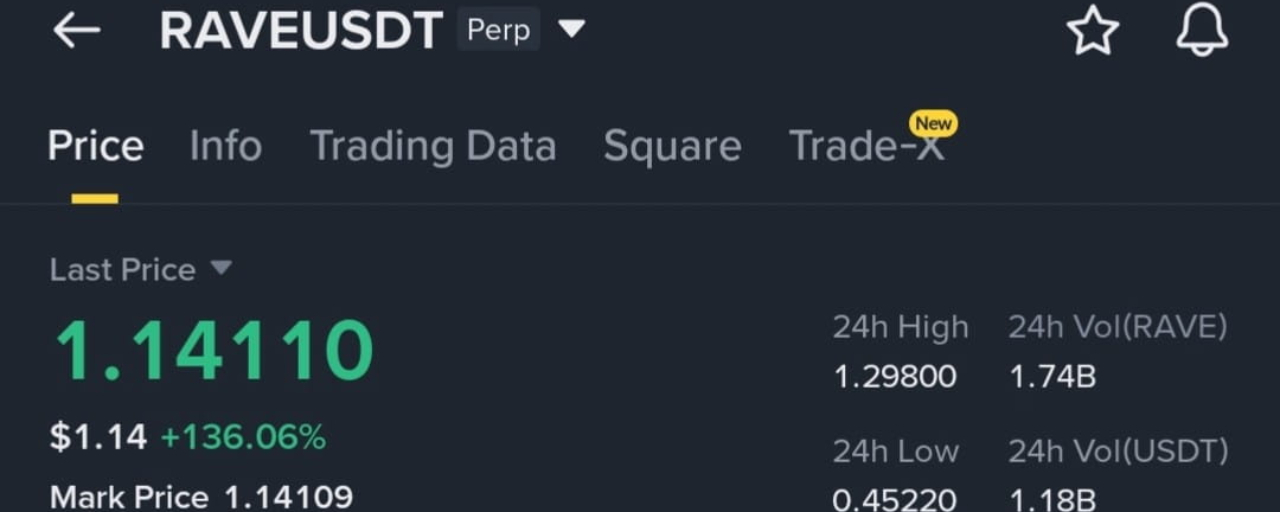Open the RAVEUSDT pair selector arrow

[x=571, y=30]
